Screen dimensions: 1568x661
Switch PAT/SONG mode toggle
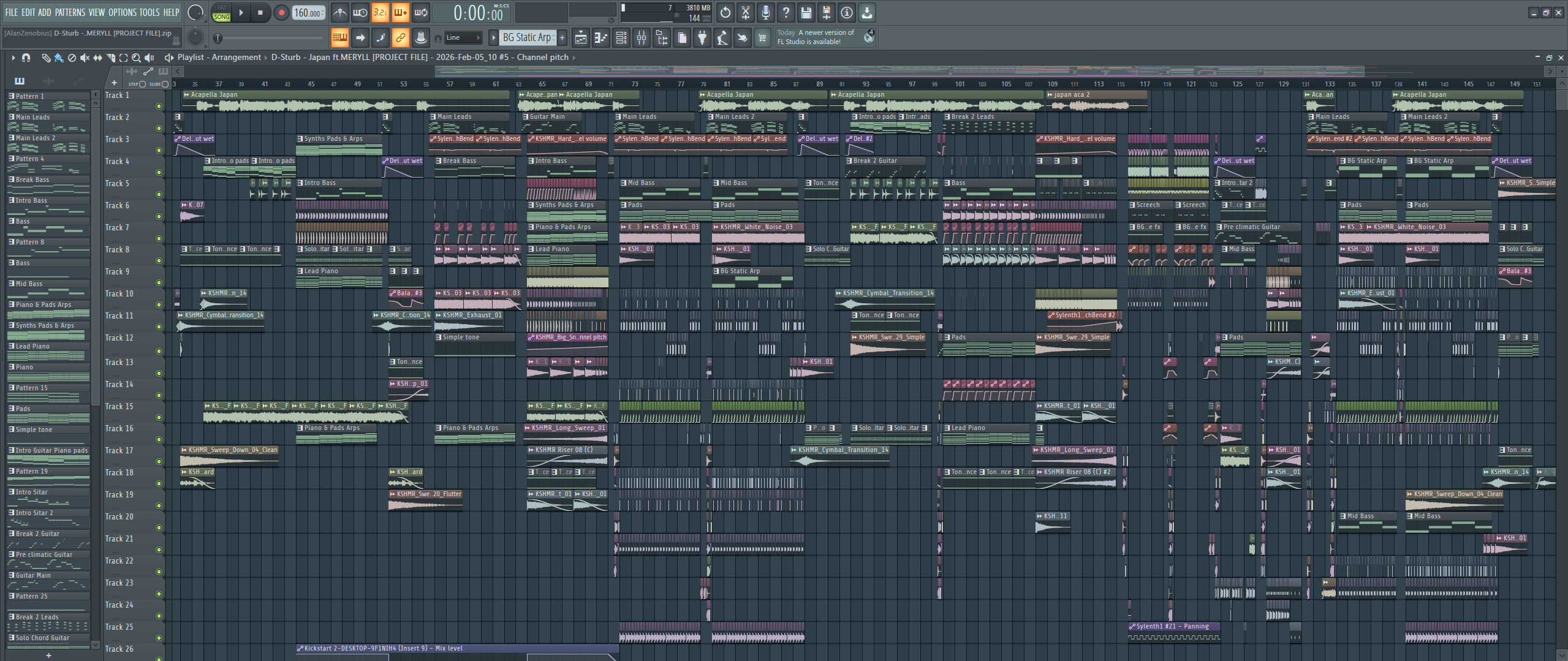tap(221, 12)
